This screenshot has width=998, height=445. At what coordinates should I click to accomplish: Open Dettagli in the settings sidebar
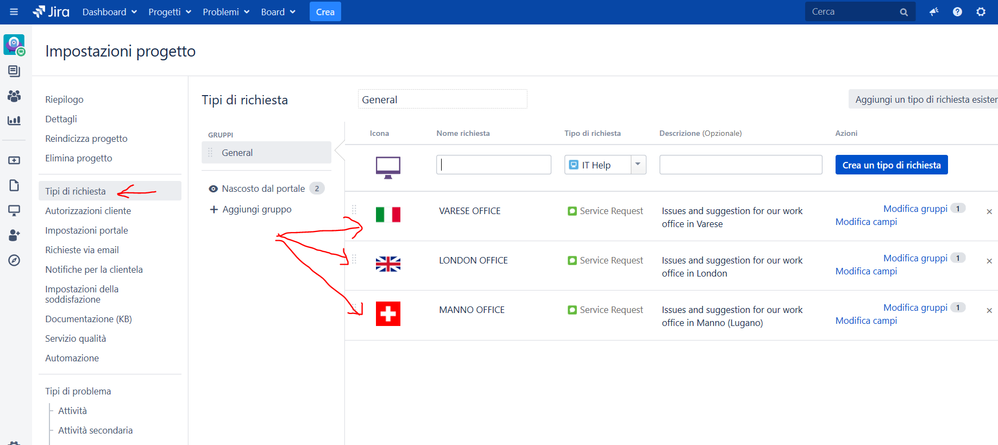[x=62, y=119]
